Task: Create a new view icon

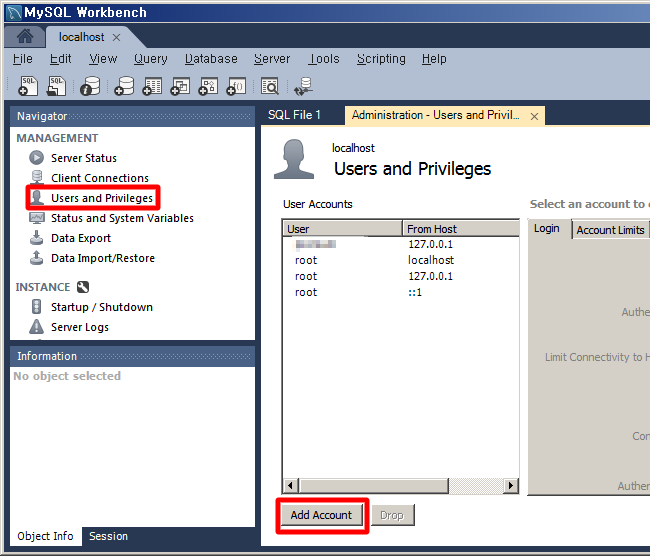Action: pos(180,86)
